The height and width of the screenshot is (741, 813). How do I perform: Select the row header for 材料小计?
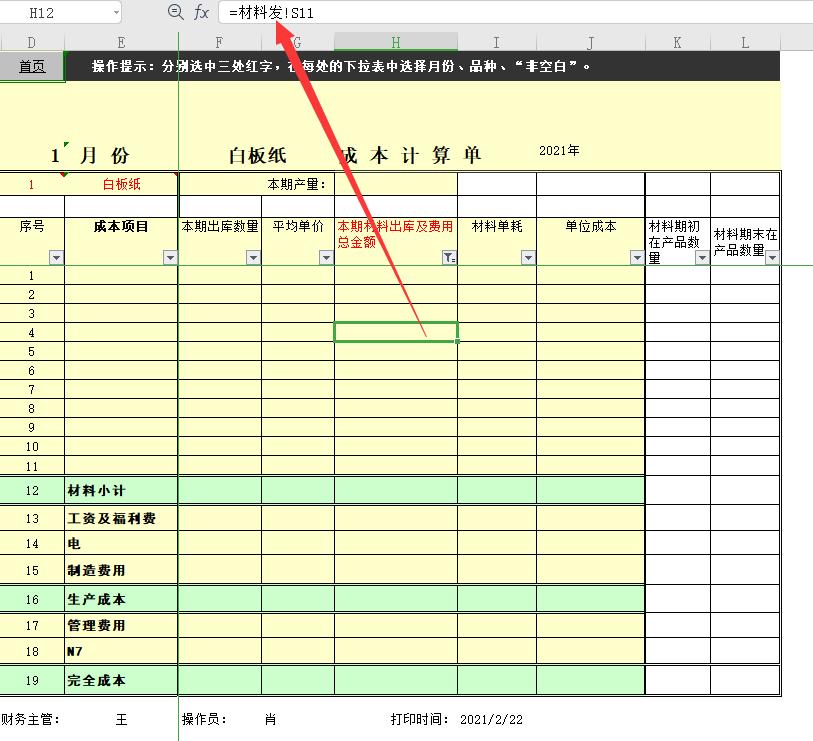tap(31, 489)
